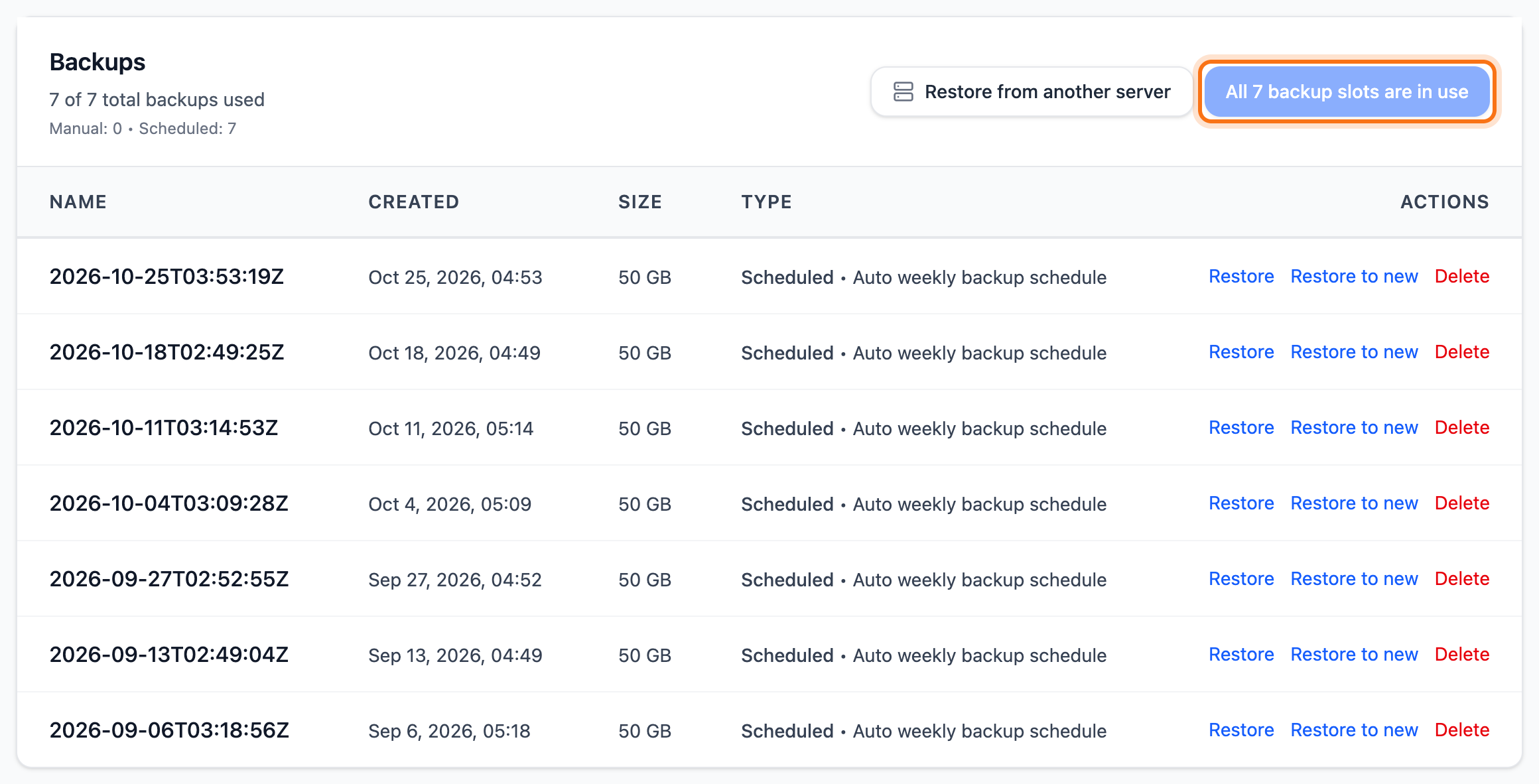Delete backup 2026-09-06T03:18:56Z

pyautogui.click(x=1462, y=730)
